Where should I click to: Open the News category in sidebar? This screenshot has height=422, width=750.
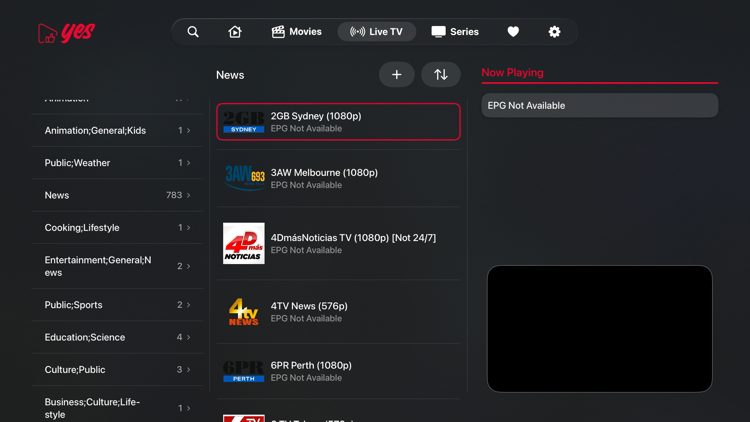point(118,195)
